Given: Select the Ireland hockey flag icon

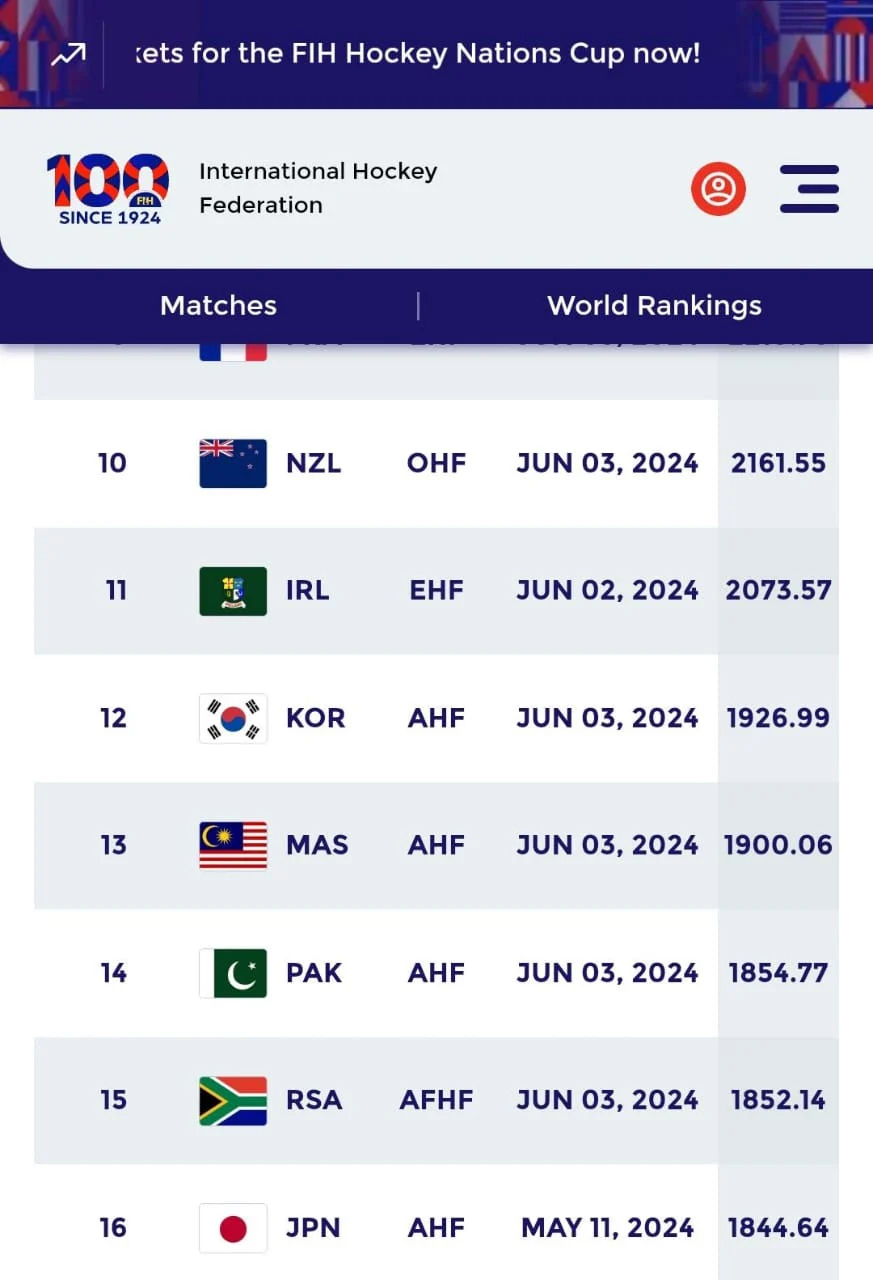Looking at the screenshot, I should click(x=233, y=590).
